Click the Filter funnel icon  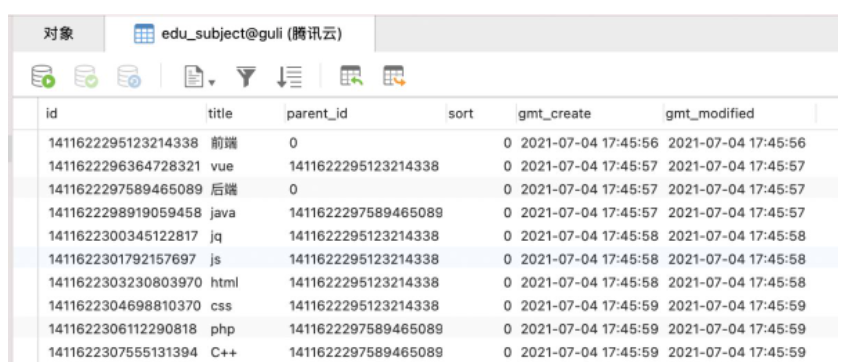tap(246, 77)
